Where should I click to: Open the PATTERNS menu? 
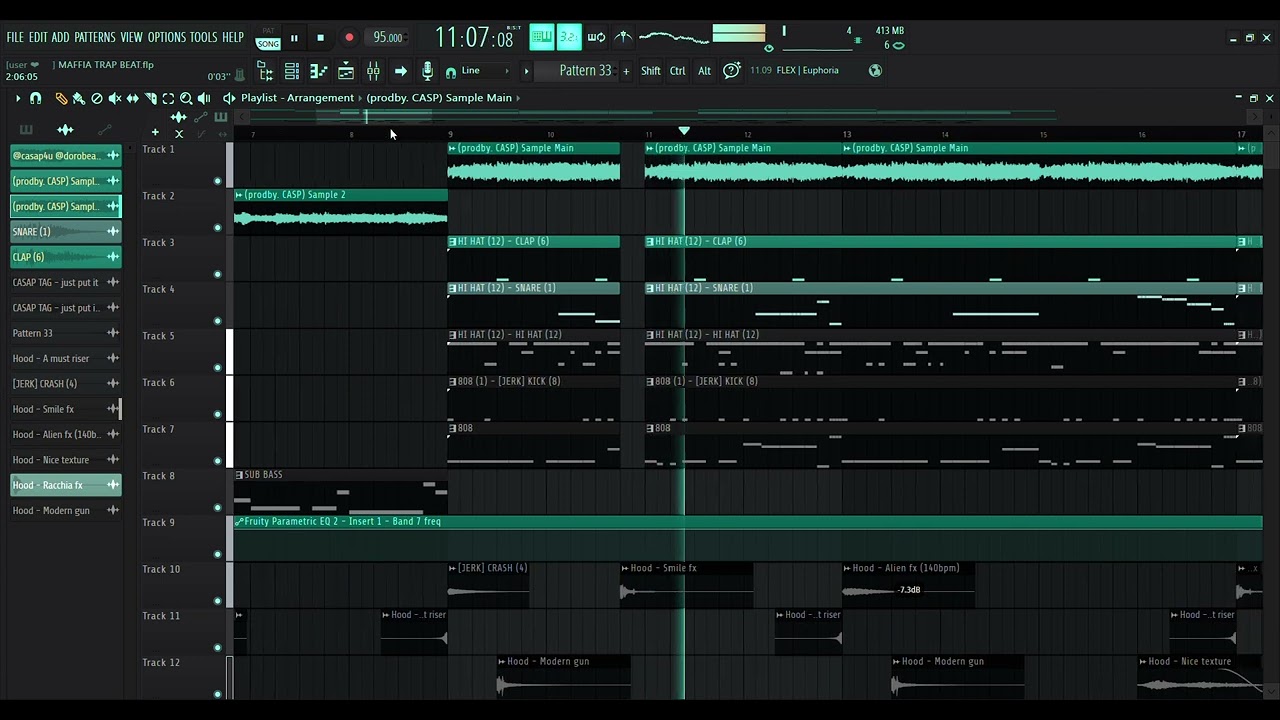click(x=95, y=37)
